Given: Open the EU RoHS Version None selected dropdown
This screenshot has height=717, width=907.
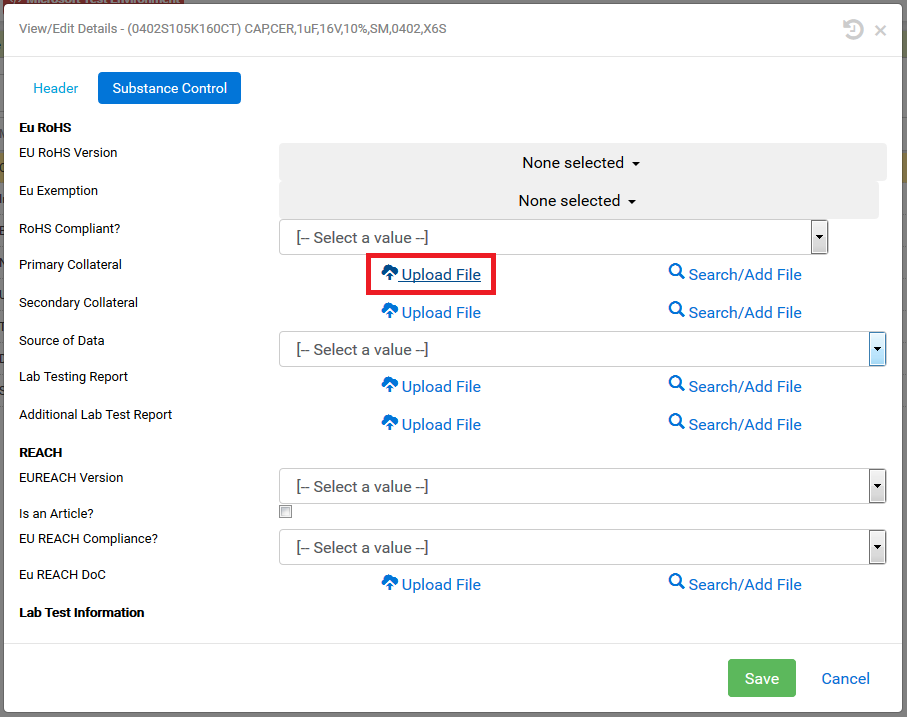Looking at the screenshot, I should pos(581,162).
